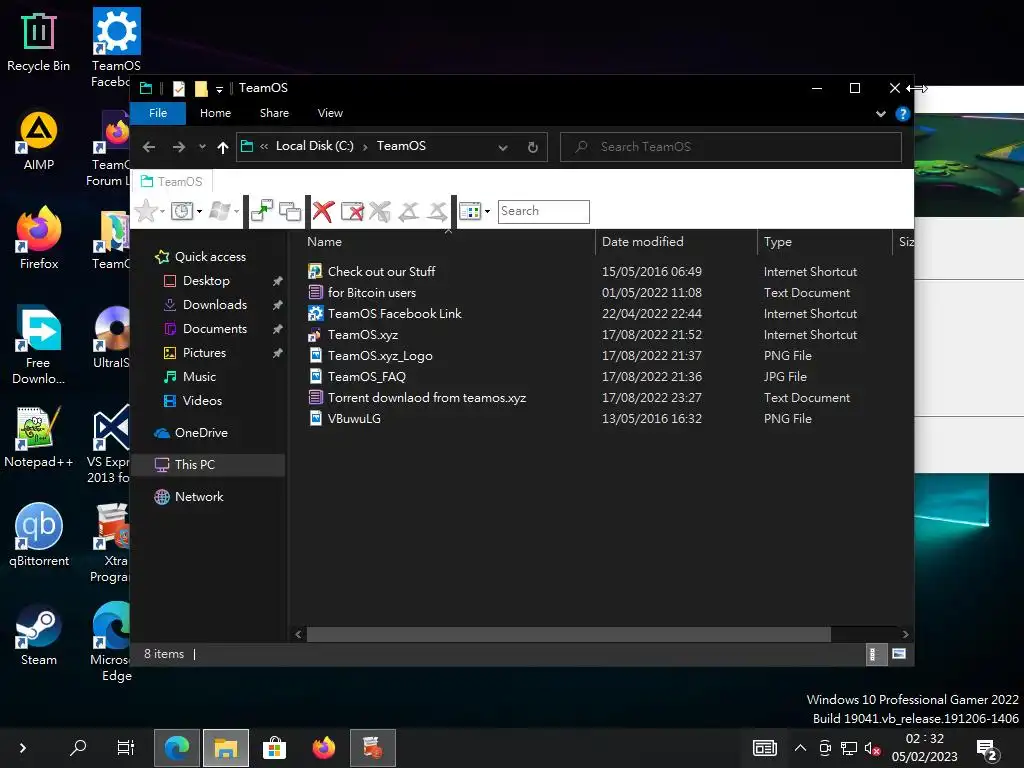1024x768 pixels.
Task: Go Forward using the right arrow
Action: pyautogui.click(x=178, y=147)
